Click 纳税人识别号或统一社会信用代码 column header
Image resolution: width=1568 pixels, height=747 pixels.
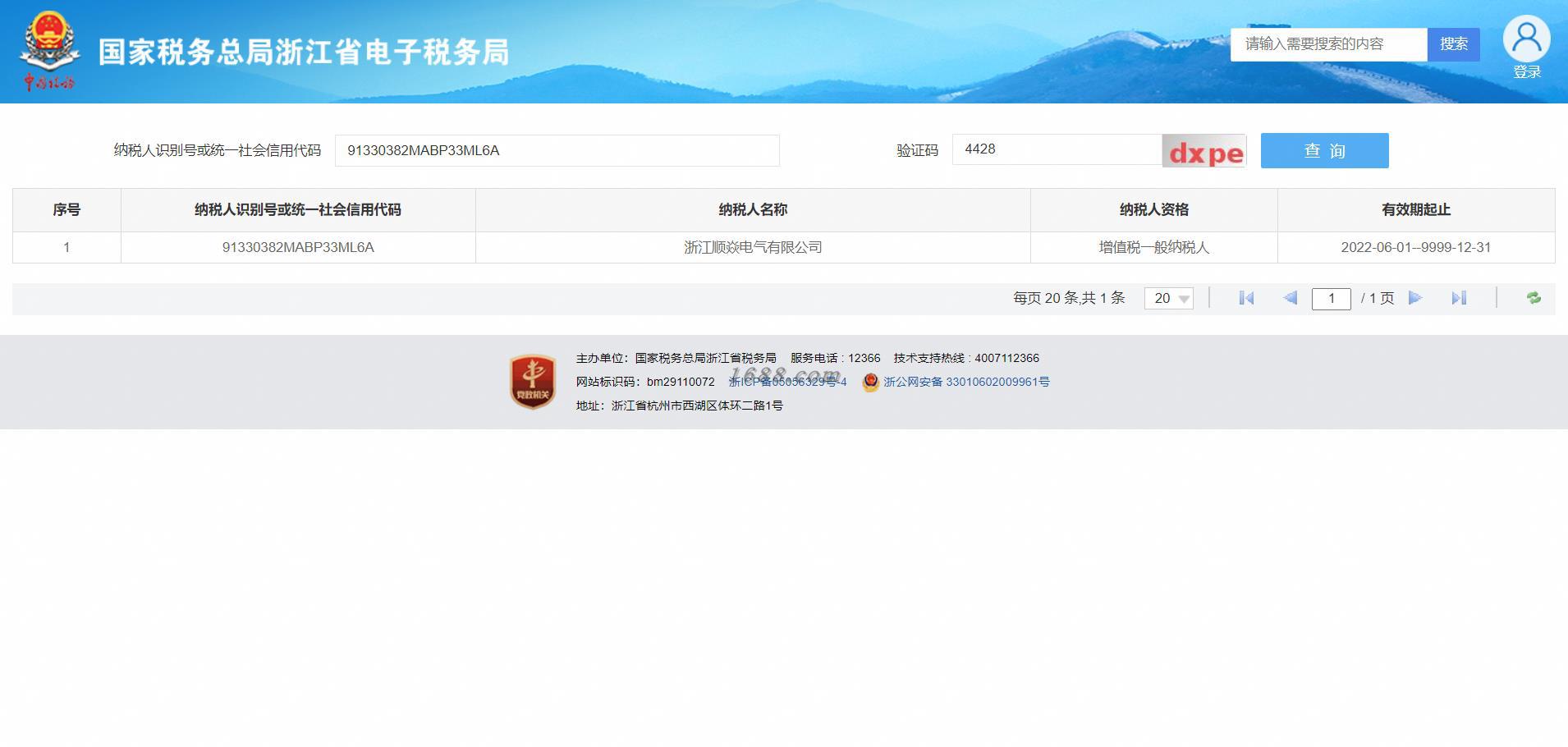[x=298, y=210]
